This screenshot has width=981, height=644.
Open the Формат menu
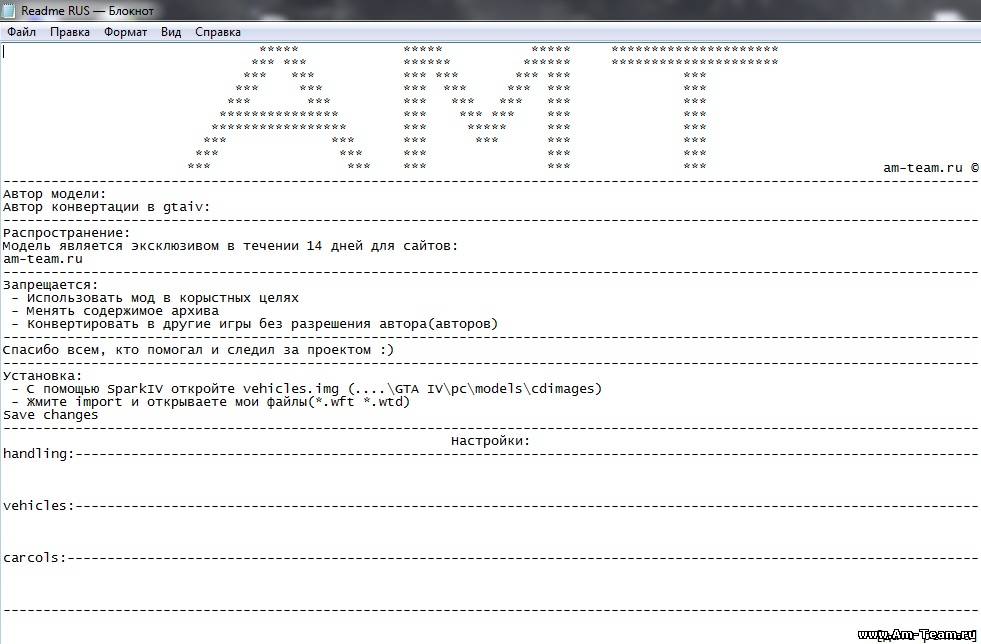coord(125,32)
